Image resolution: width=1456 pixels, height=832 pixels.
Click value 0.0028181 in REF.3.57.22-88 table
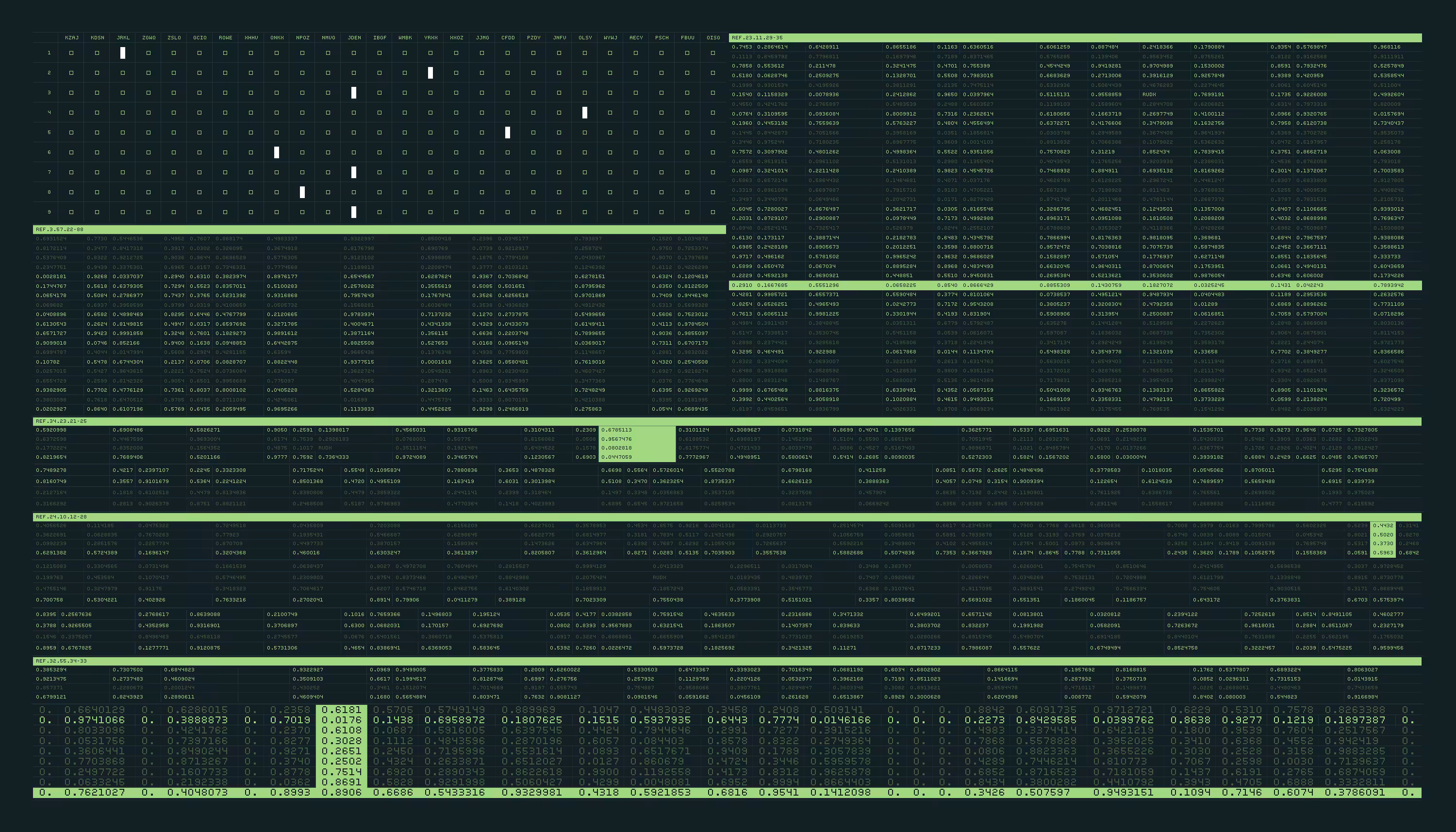tap(51, 277)
